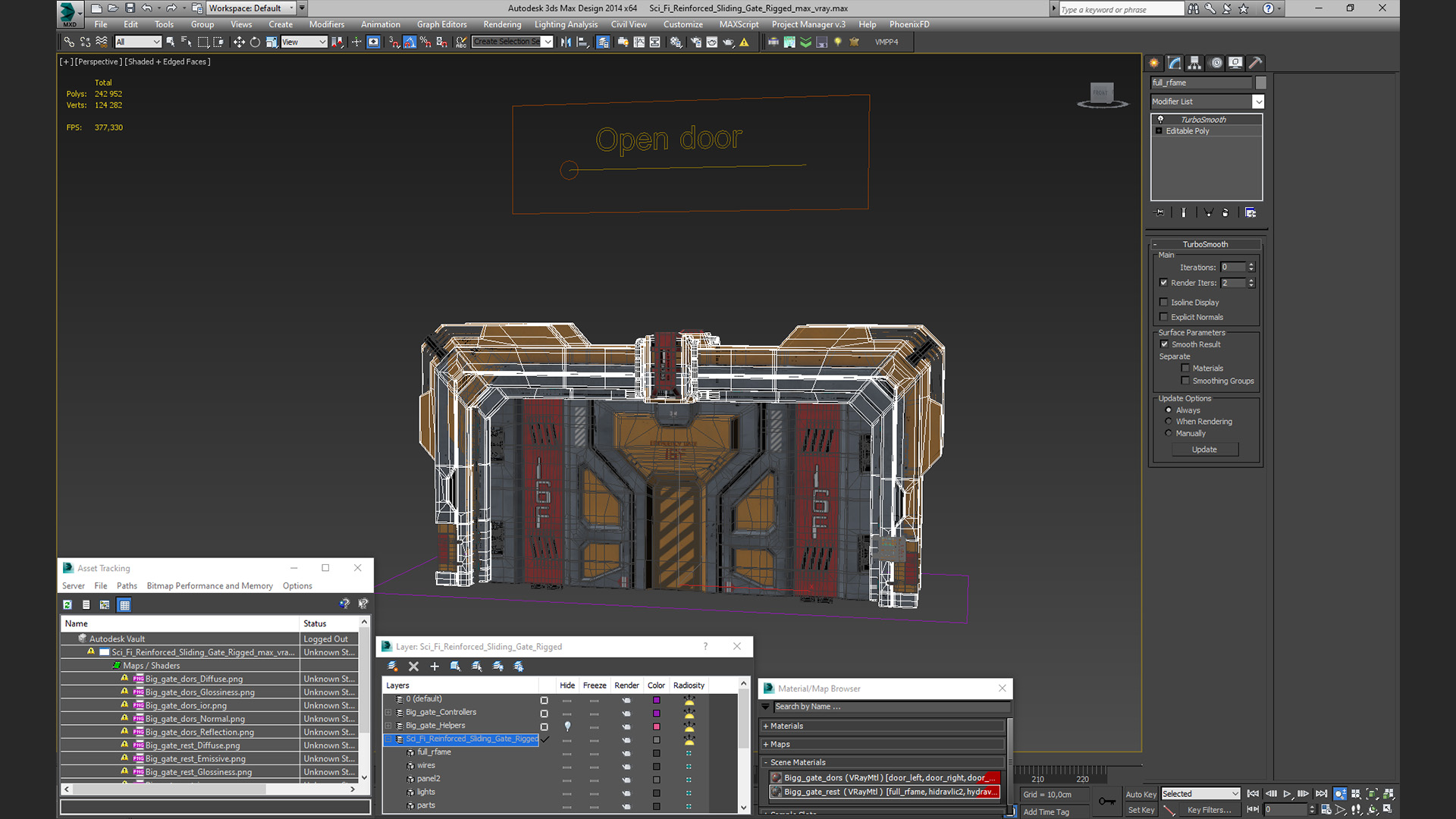
Task: Collapse Sci_Fi_Reinforced_Sliding_Gate_Rigged layer
Action: pyautogui.click(x=389, y=739)
